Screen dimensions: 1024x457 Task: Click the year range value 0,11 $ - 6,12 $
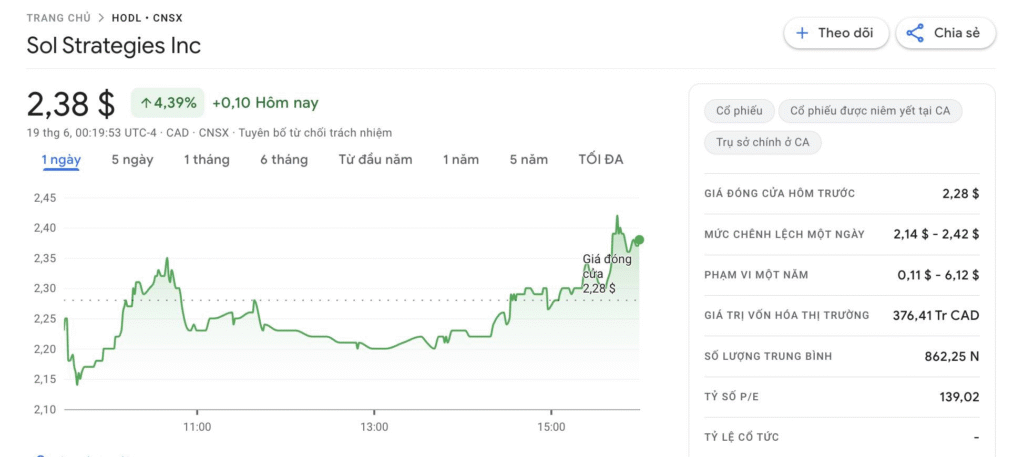click(938, 275)
